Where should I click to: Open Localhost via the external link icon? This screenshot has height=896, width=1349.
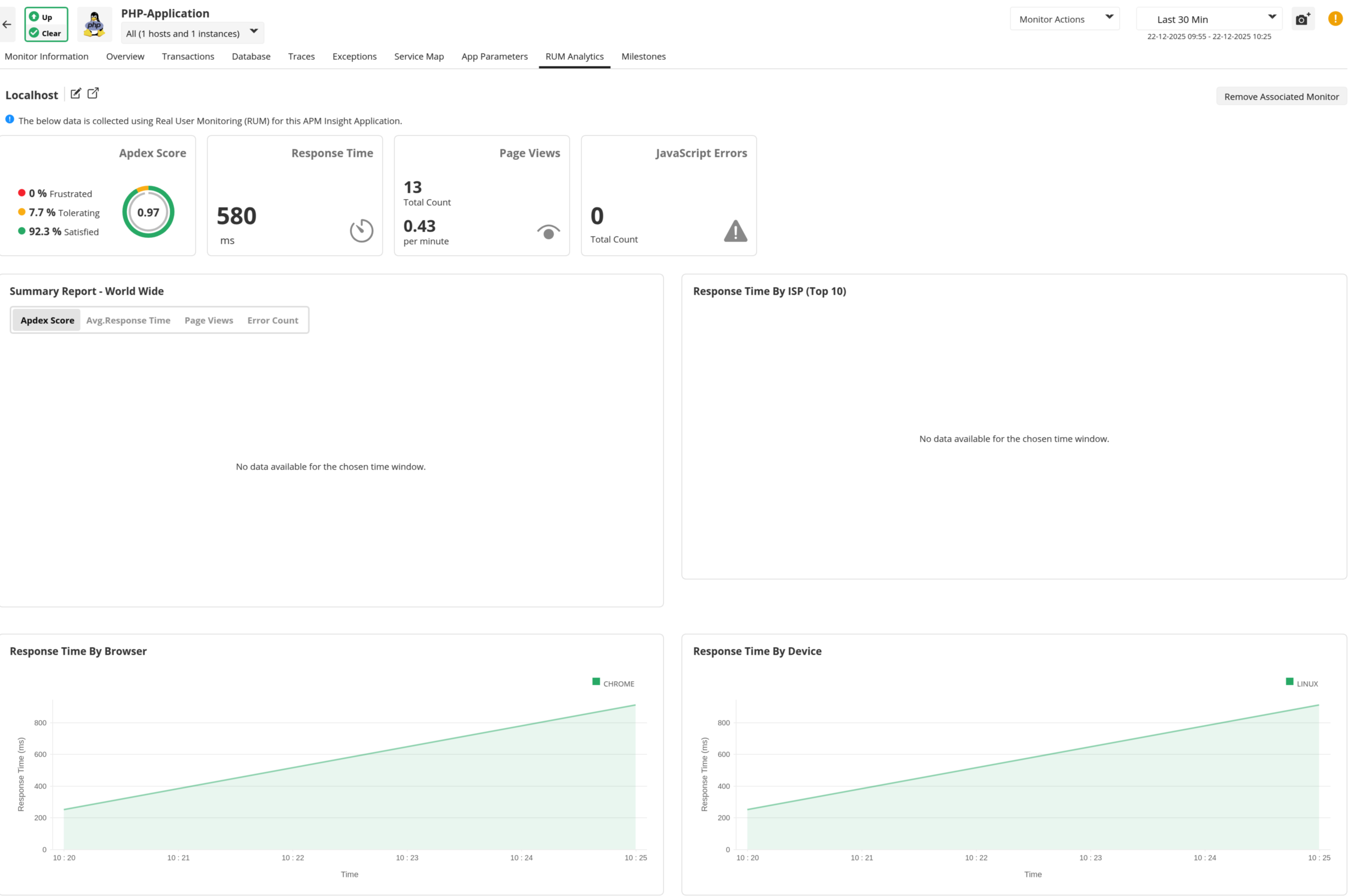pyautogui.click(x=93, y=93)
